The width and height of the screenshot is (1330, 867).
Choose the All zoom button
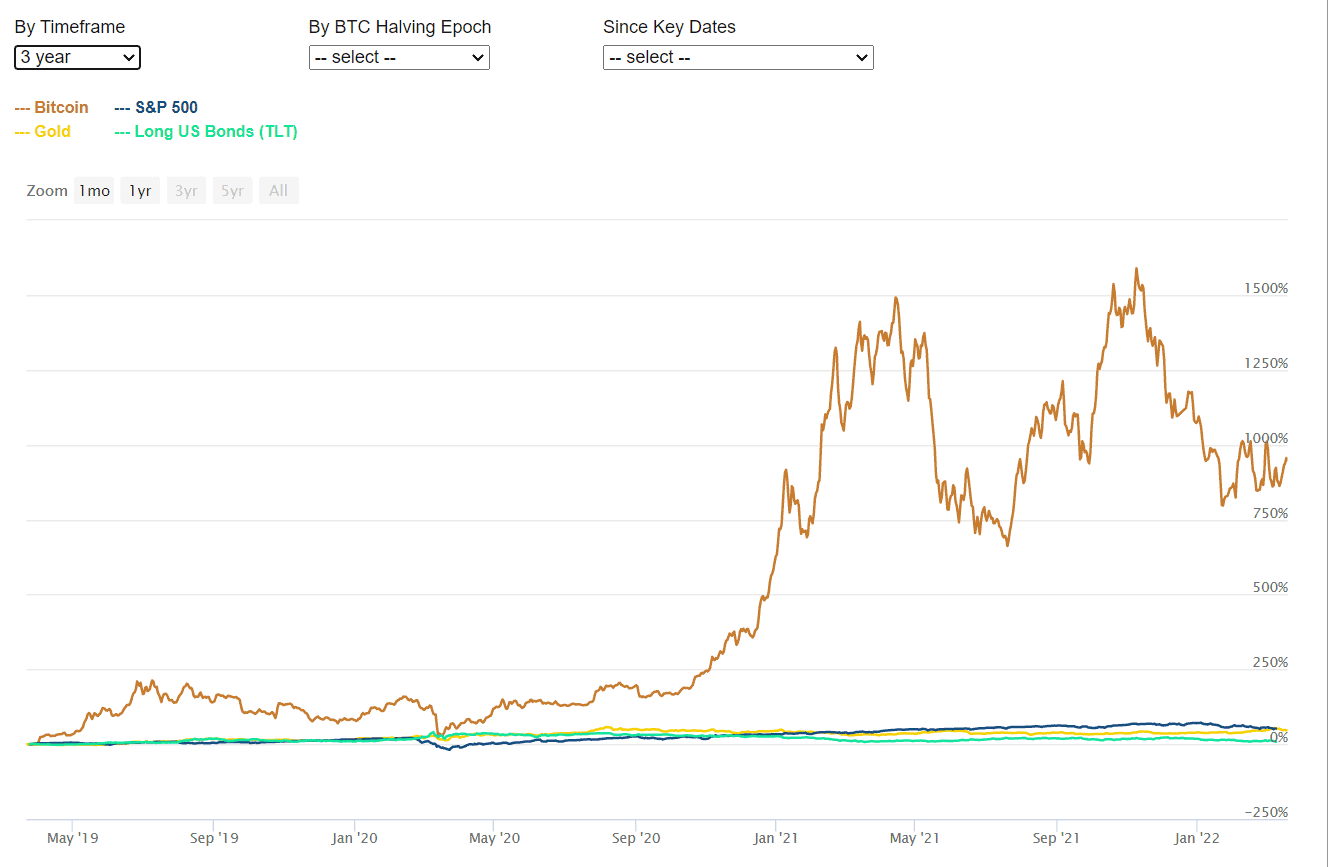click(278, 191)
